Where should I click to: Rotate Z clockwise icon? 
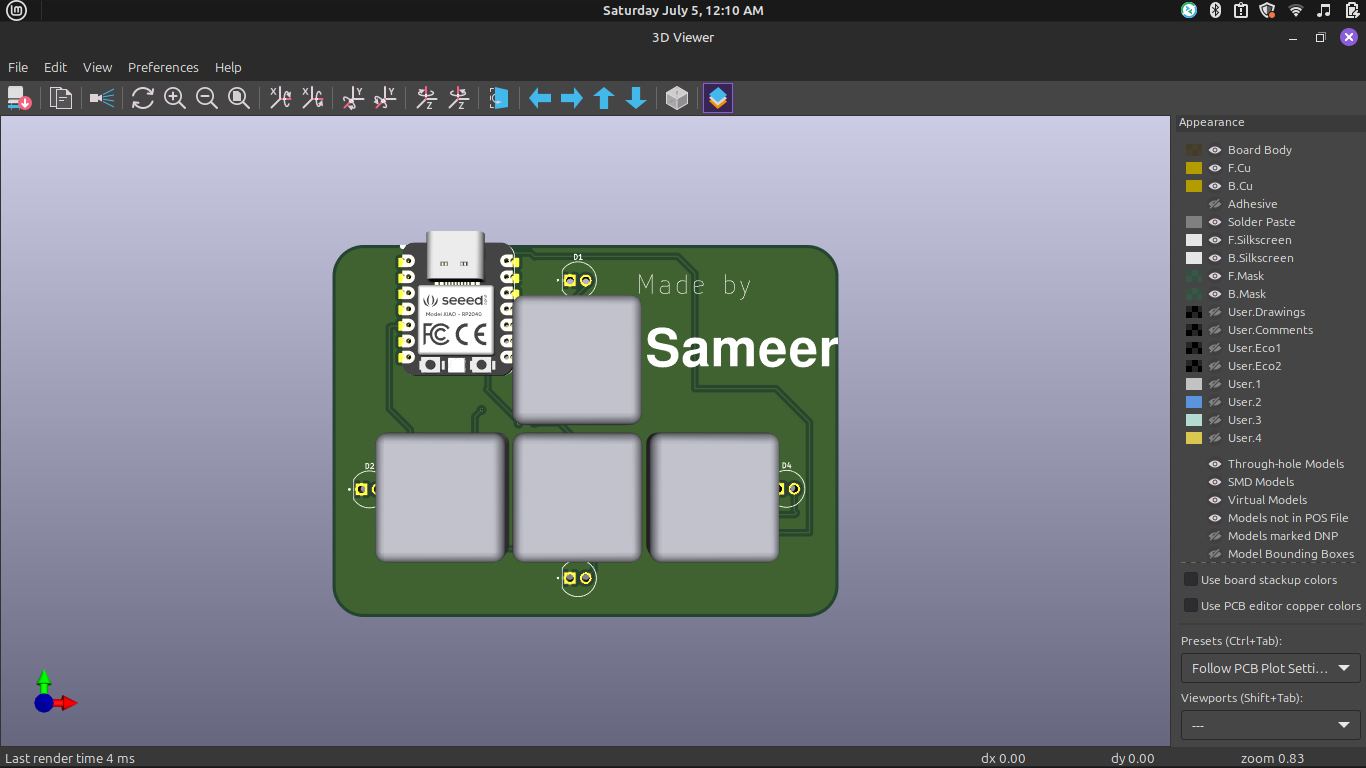click(427, 98)
